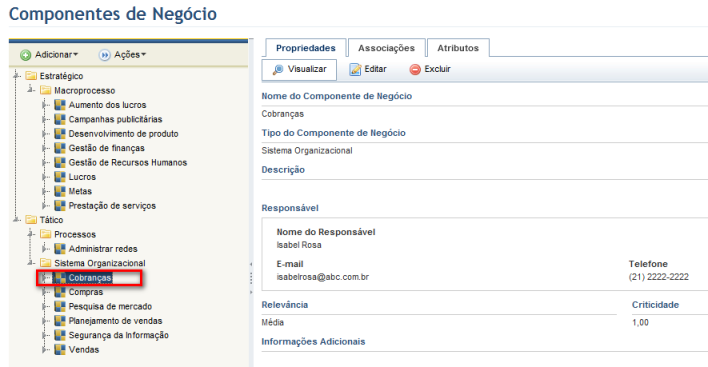Click the phone number (21) 2222-2222
708x367 pixels.
pyautogui.click(x=658, y=277)
